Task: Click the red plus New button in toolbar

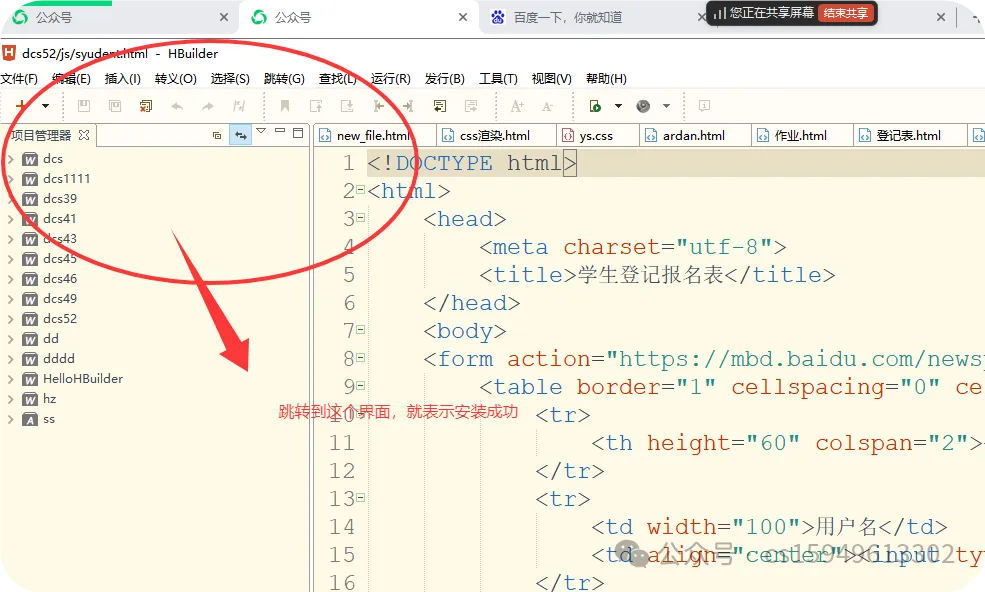Action: point(21,106)
